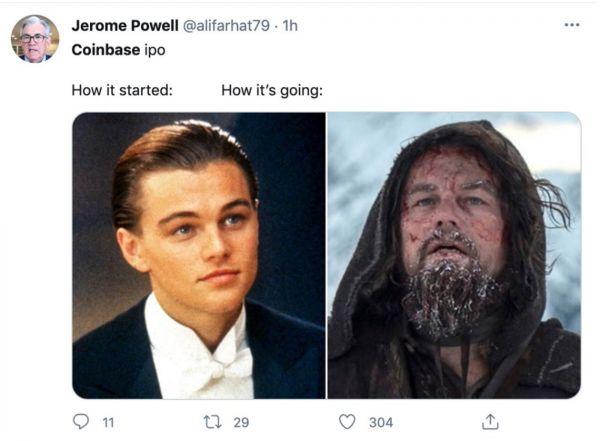The height and width of the screenshot is (441, 600).
Task: Click the word 'ipo' in the tweet
Action: pos(153,50)
